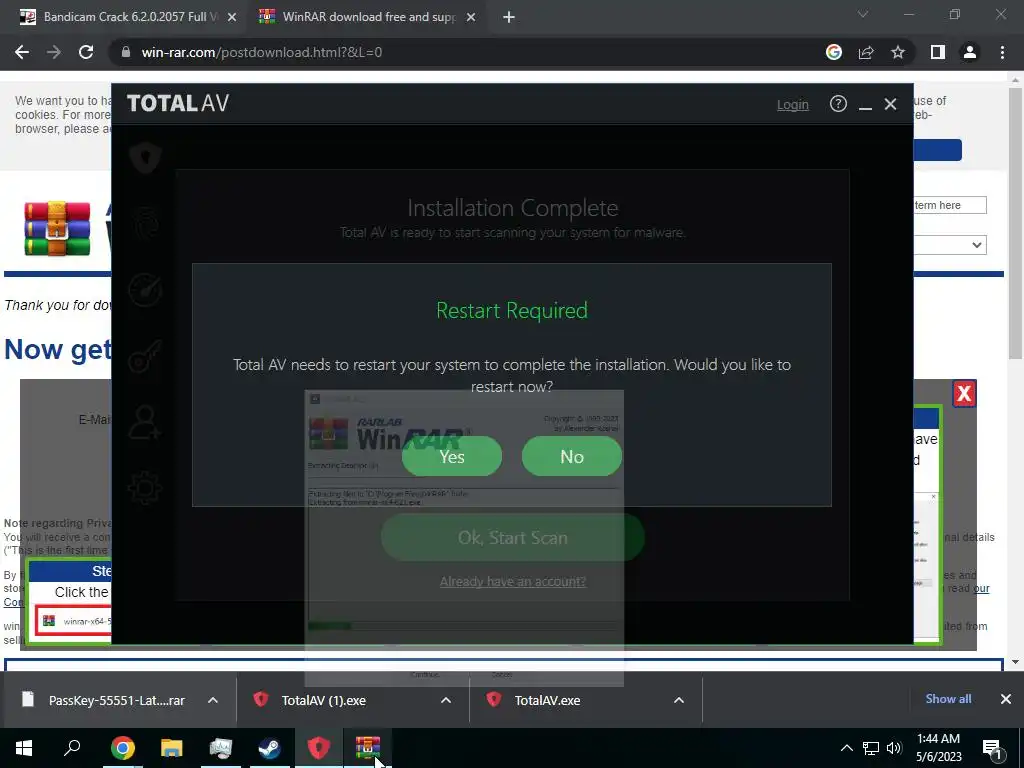1024x768 pixels.
Task: Click the search term input field on WinRAR page
Action: coord(950,205)
